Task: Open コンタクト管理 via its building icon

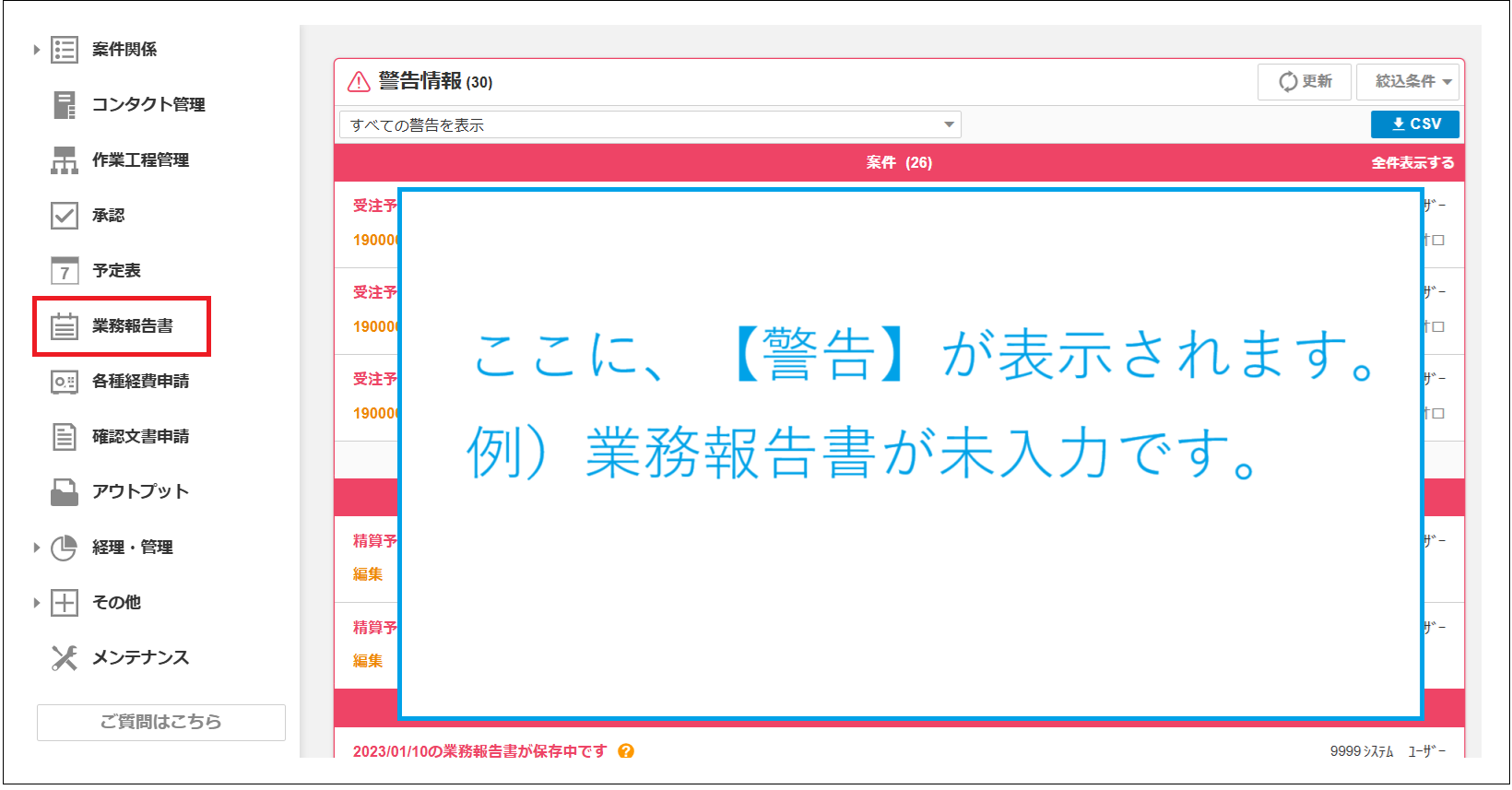Action: pos(65,105)
